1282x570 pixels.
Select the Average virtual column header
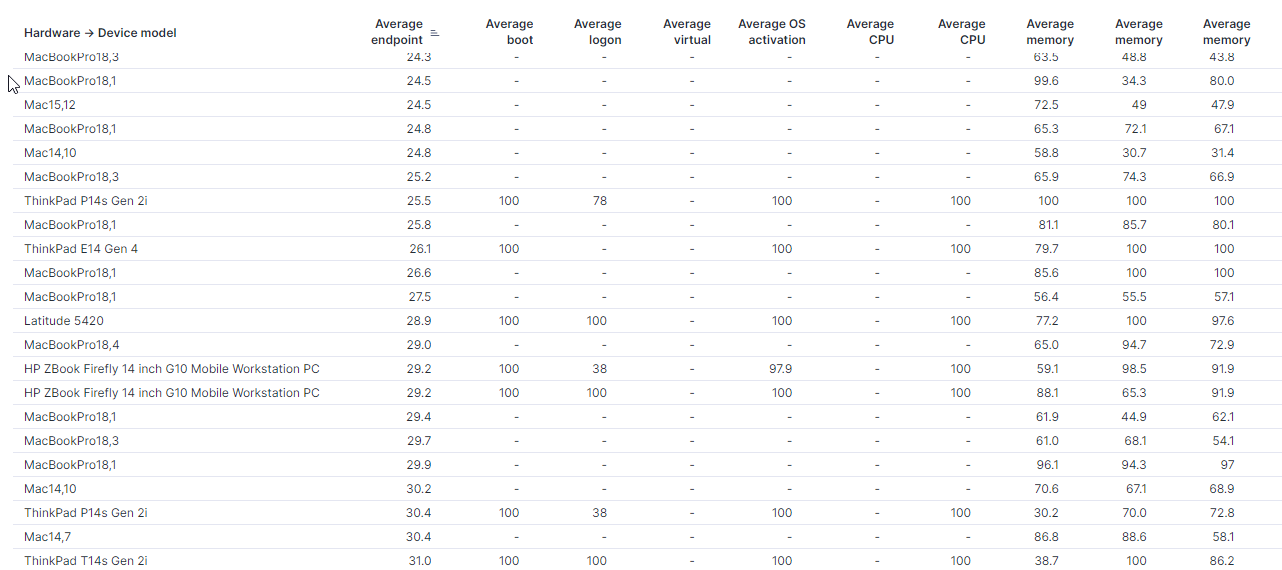[x=687, y=32]
